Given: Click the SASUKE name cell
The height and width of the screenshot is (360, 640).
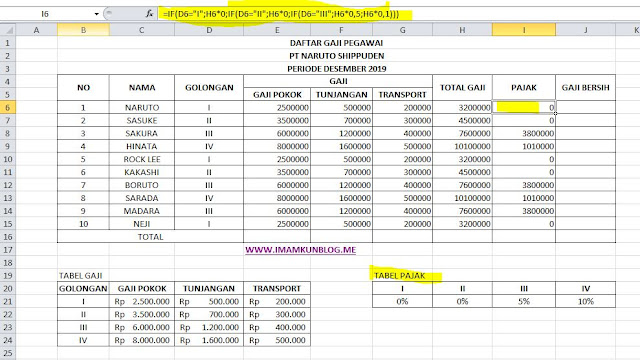Looking at the screenshot, I should click(142, 120).
